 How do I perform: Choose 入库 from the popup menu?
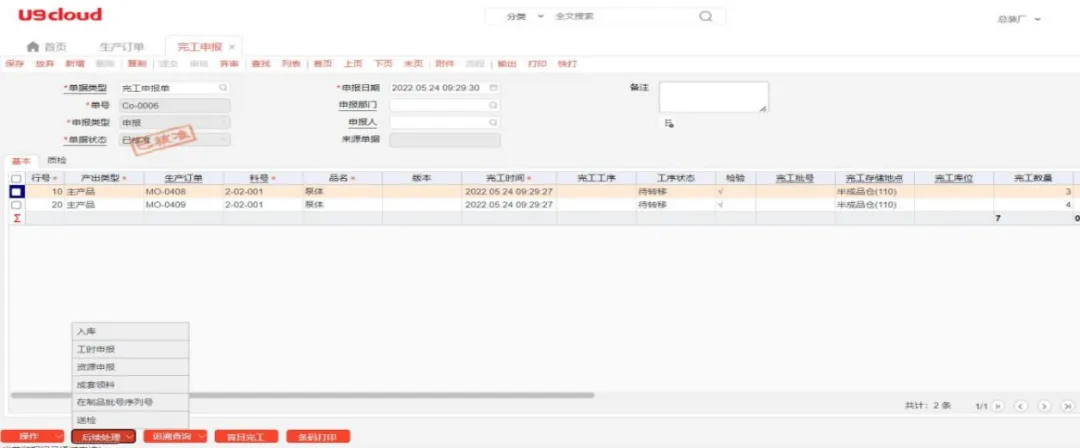[x=87, y=331]
